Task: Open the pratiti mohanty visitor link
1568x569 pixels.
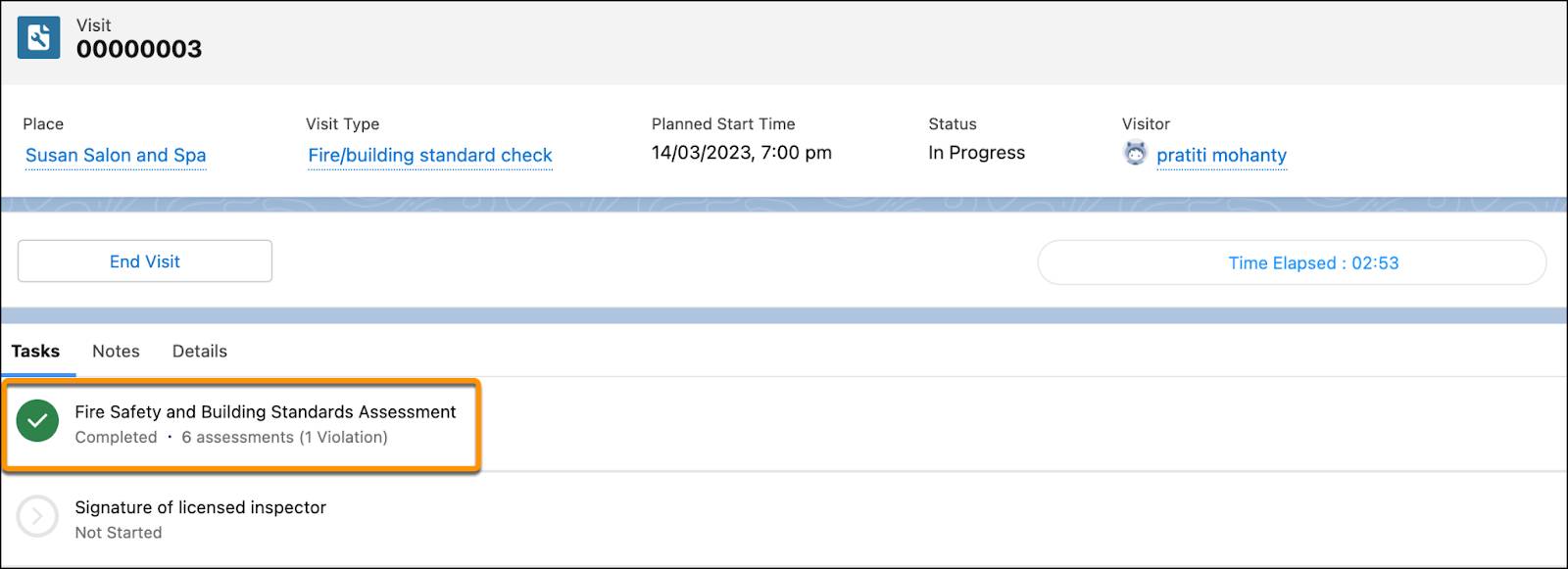Action: tap(1221, 155)
